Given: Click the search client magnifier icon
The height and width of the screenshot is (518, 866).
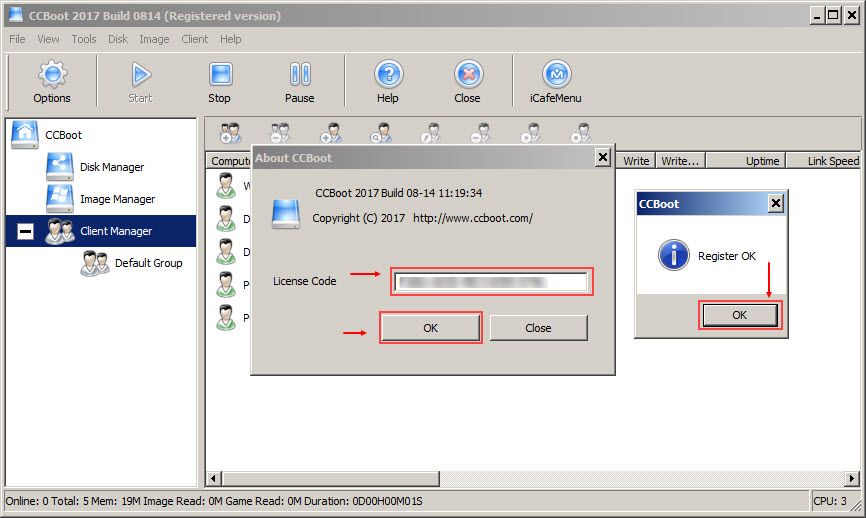Looking at the screenshot, I should pos(381,133).
